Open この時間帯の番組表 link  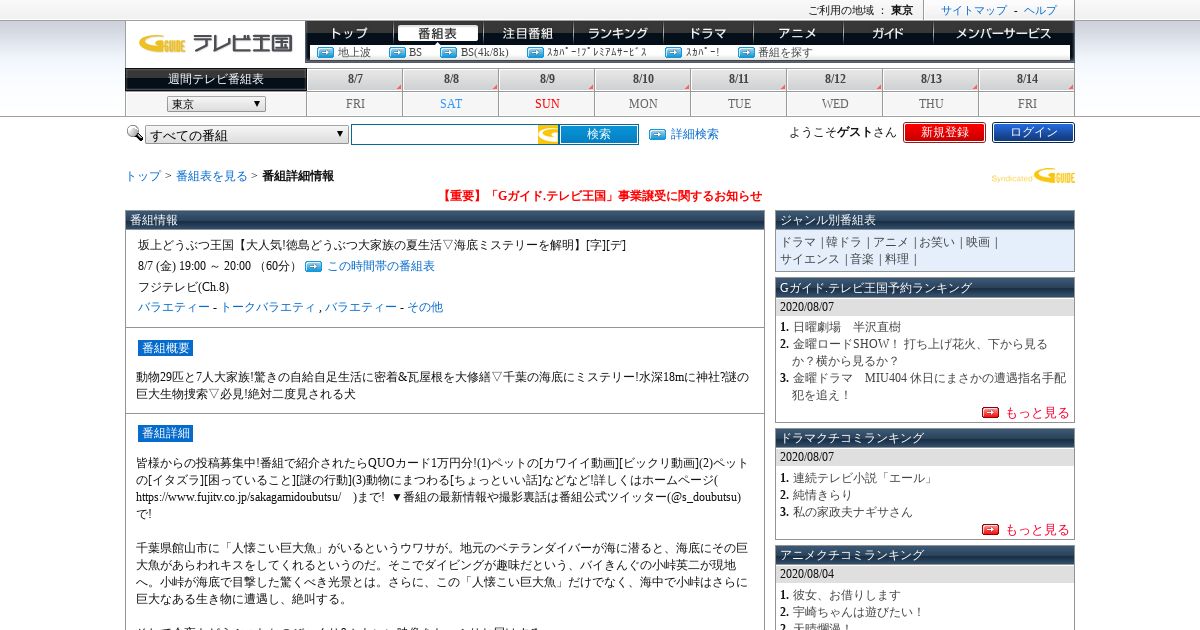[x=381, y=266]
